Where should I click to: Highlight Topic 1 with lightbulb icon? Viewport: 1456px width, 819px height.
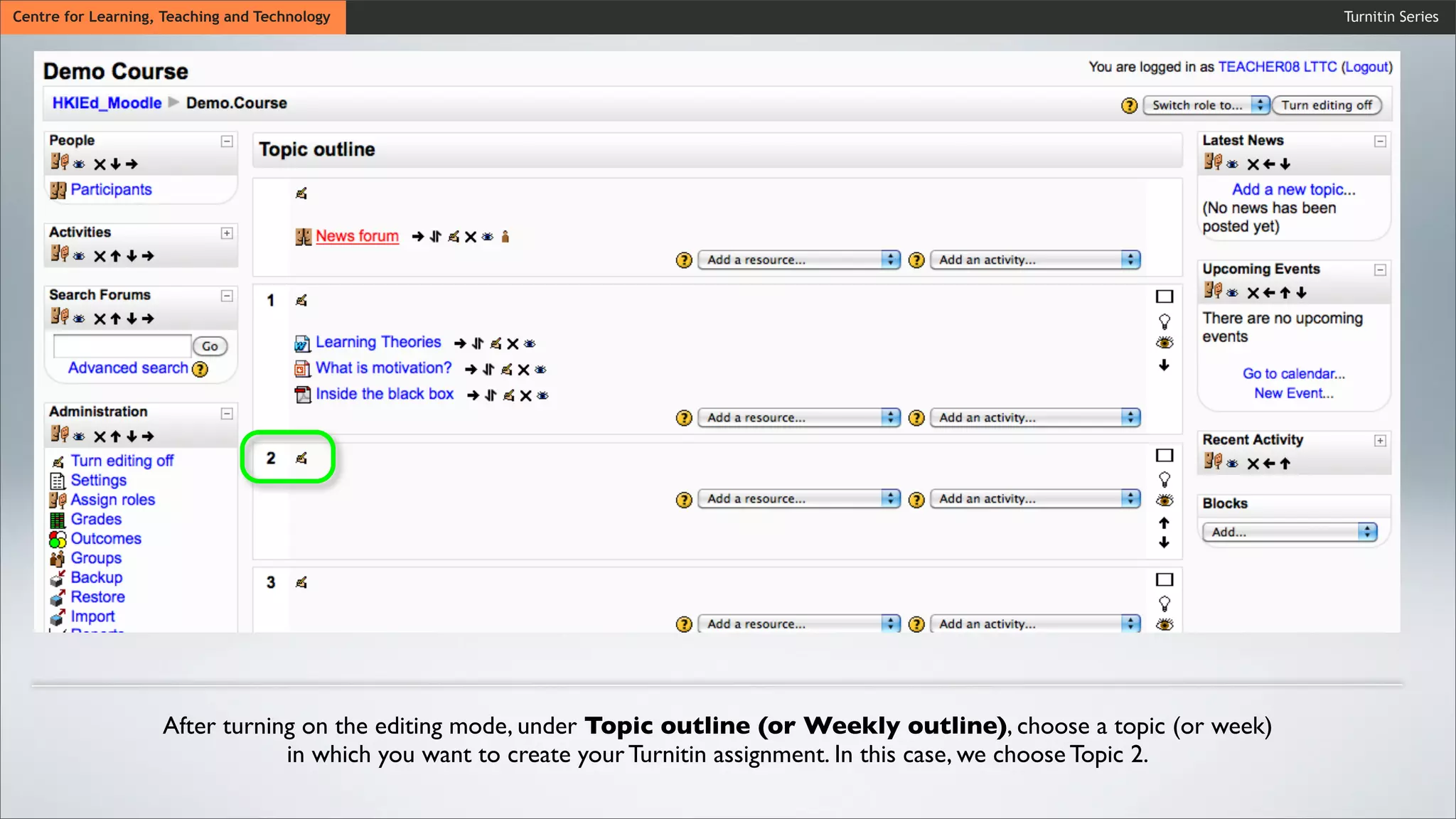(1164, 321)
